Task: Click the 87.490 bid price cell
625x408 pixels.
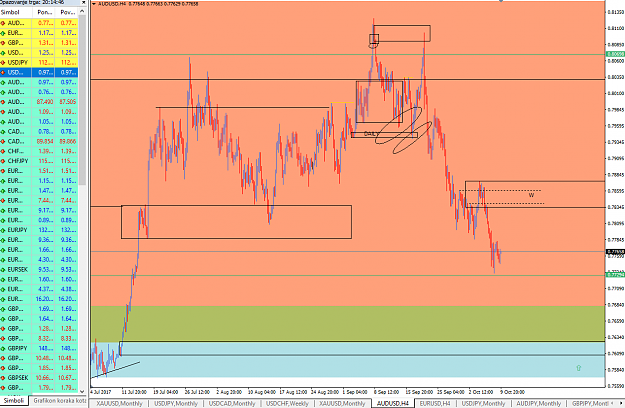Action: pos(45,102)
